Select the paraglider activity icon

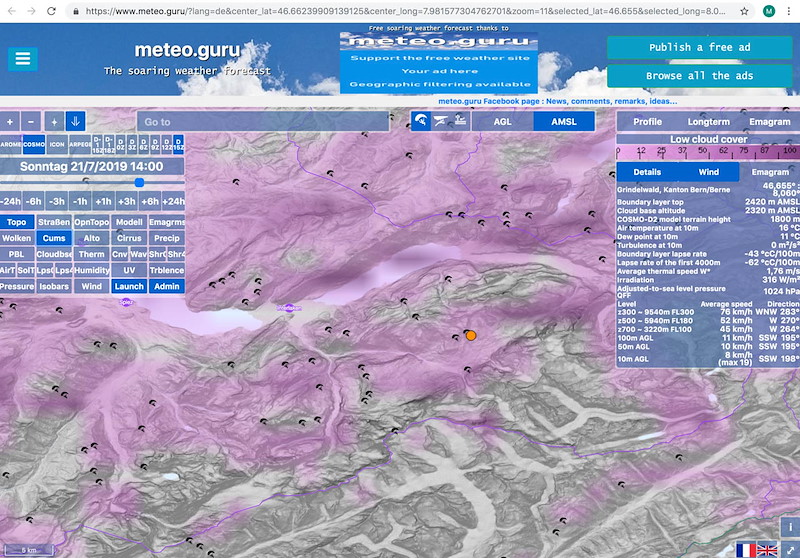click(422, 121)
